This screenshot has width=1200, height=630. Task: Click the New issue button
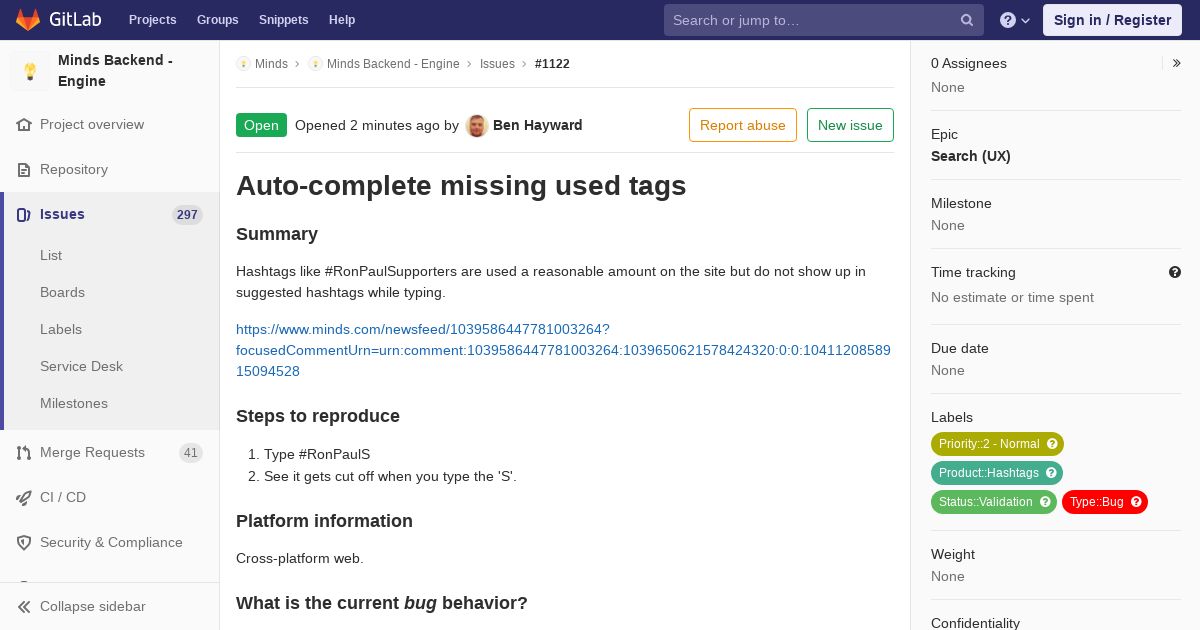click(x=850, y=125)
